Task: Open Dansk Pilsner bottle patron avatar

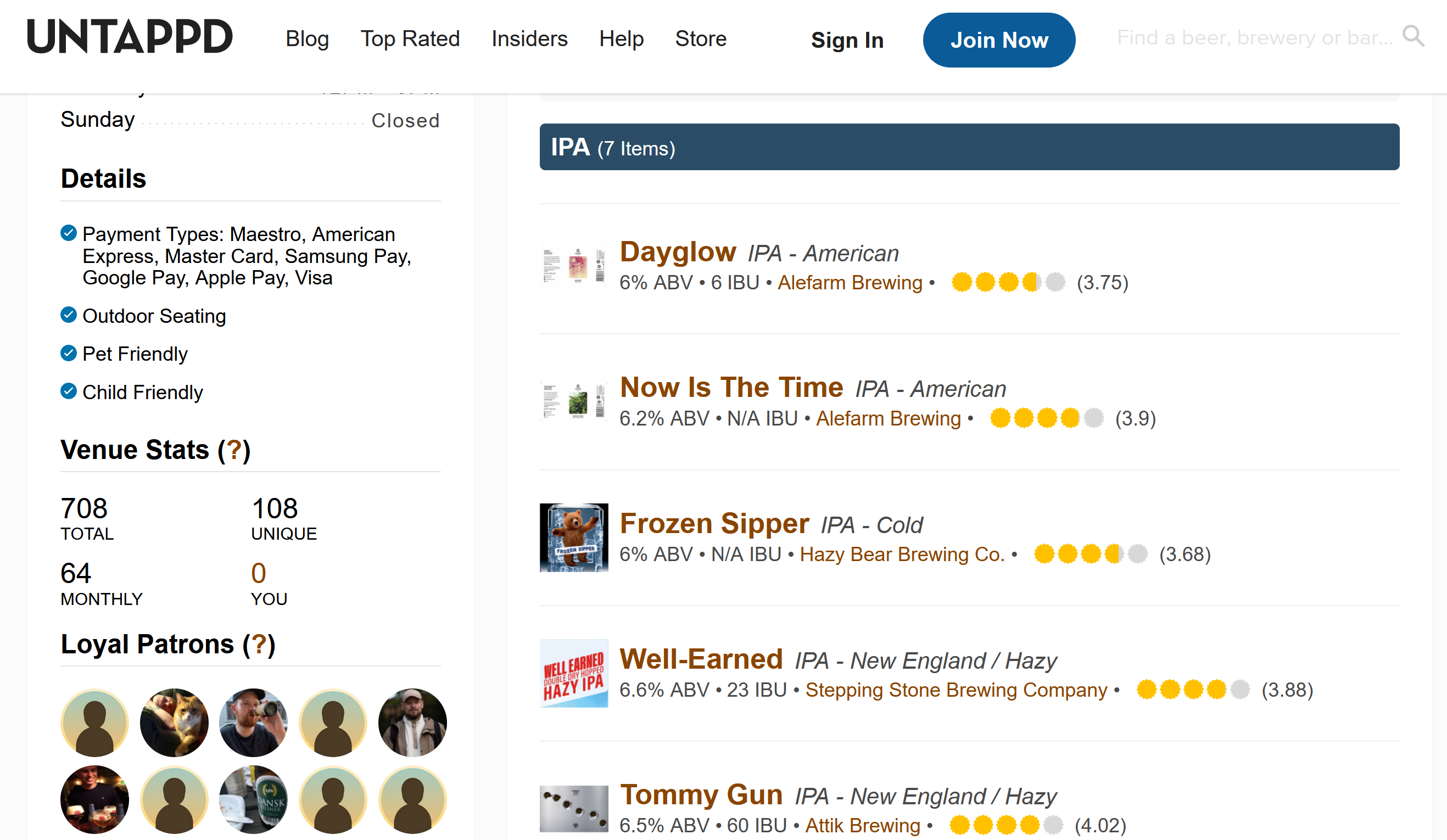Action: pyautogui.click(x=253, y=799)
